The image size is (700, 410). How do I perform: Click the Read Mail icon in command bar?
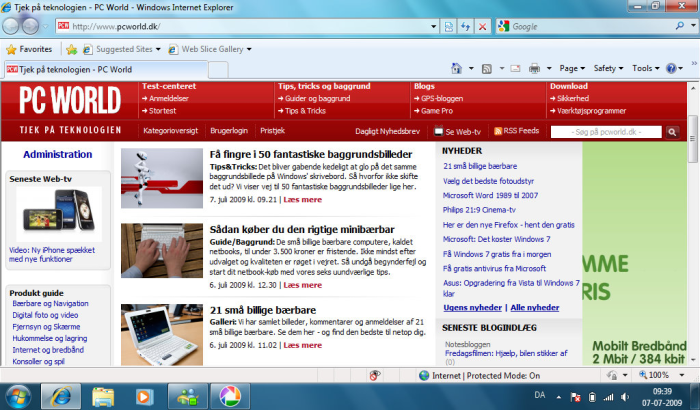[x=515, y=68]
